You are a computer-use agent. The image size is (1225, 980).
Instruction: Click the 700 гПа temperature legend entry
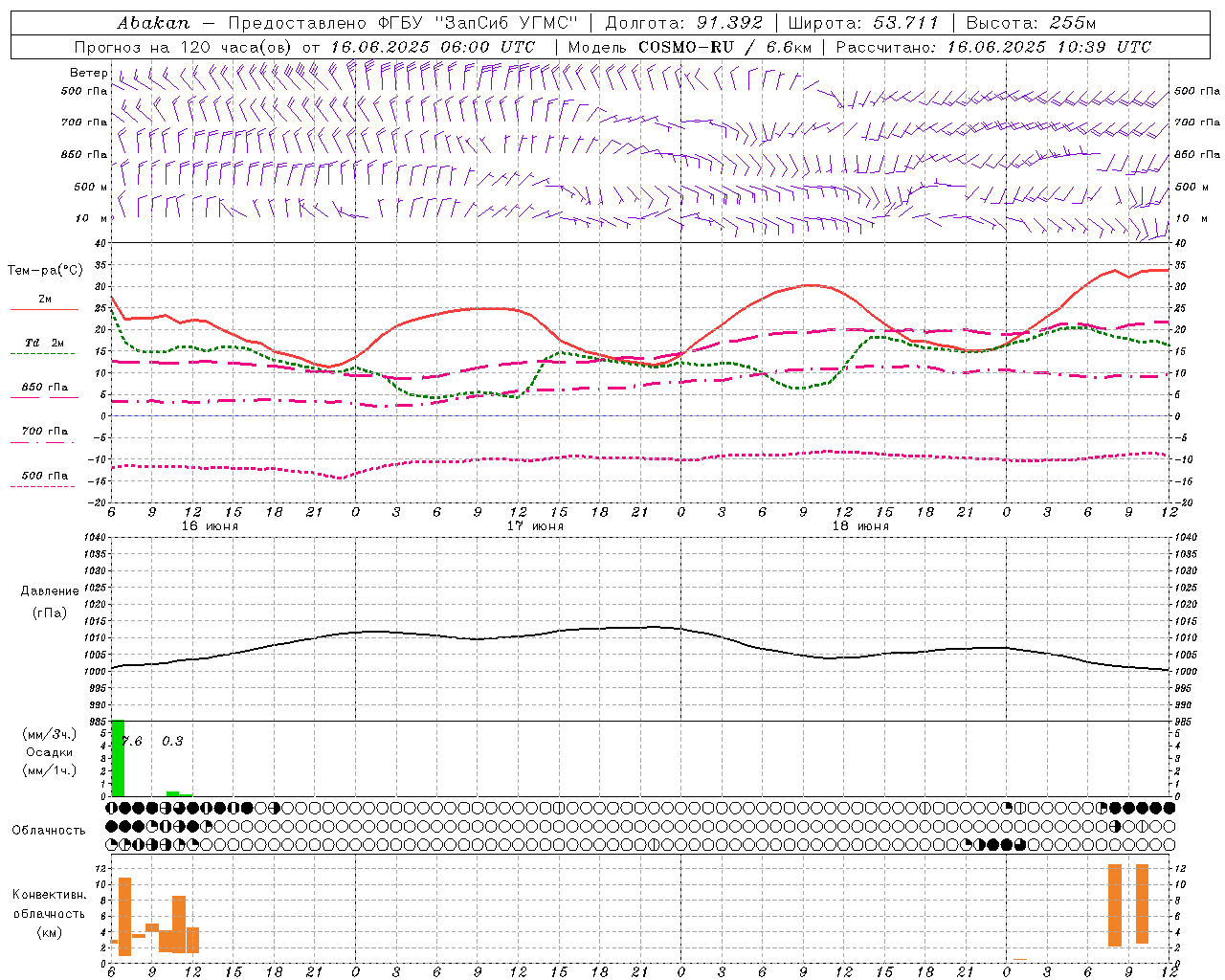pyautogui.click(x=44, y=434)
